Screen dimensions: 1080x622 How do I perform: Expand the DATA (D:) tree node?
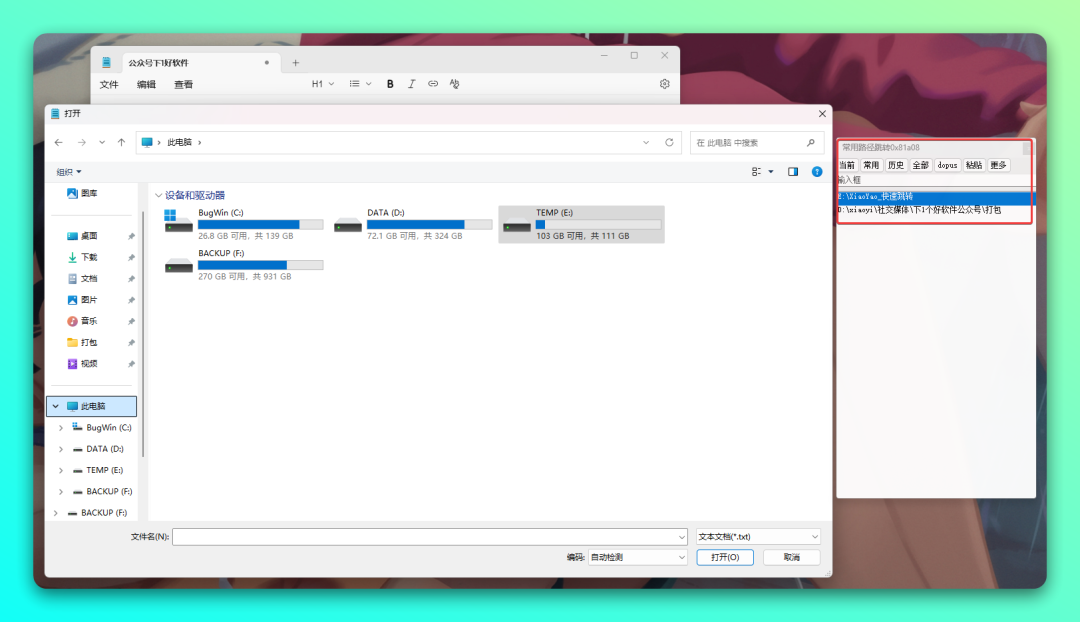pos(61,449)
